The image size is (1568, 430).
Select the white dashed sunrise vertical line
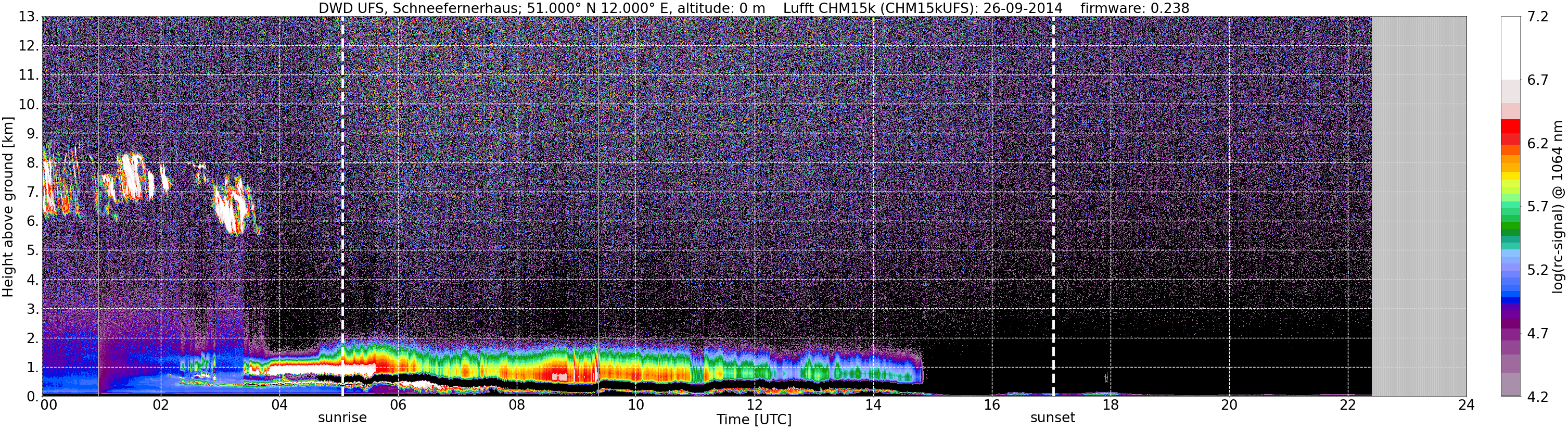tap(342, 207)
